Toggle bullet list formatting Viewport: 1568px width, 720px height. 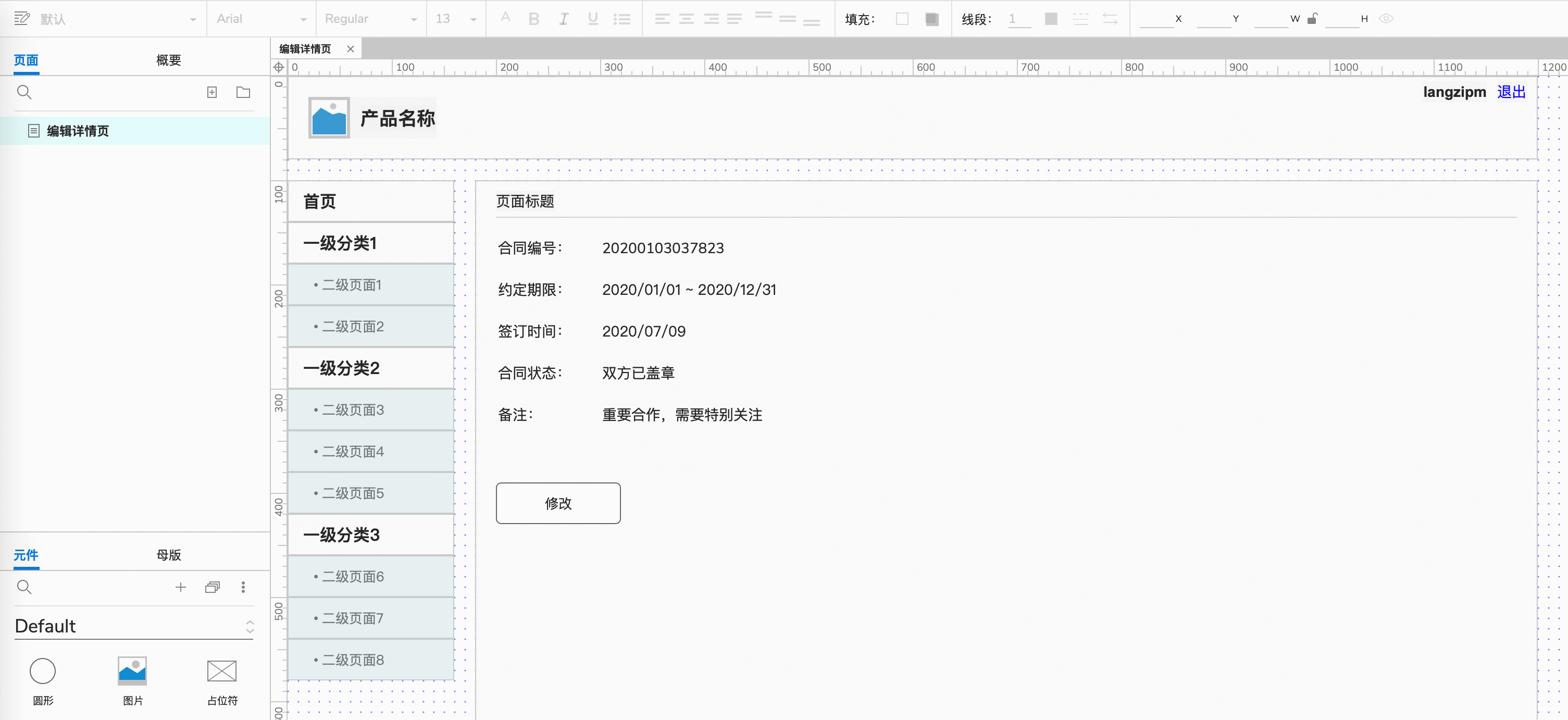click(621, 19)
